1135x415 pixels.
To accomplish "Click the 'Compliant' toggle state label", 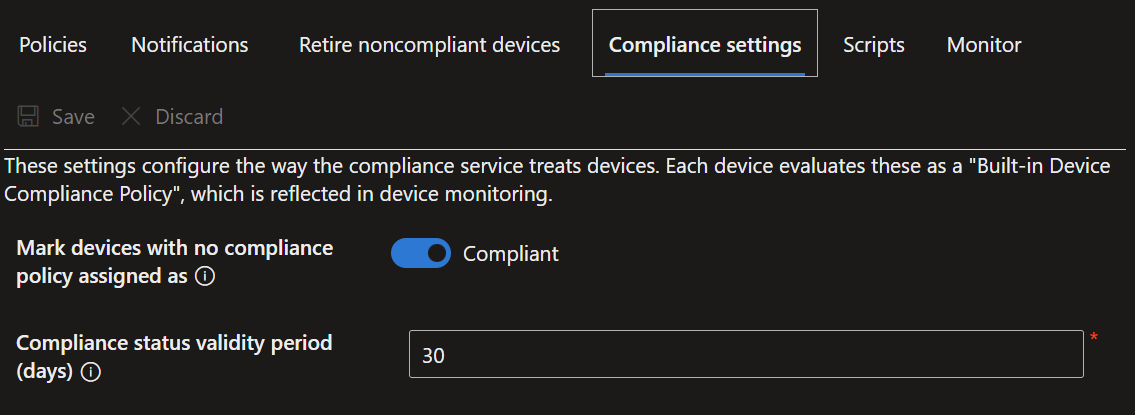I will pyautogui.click(x=511, y=254).
